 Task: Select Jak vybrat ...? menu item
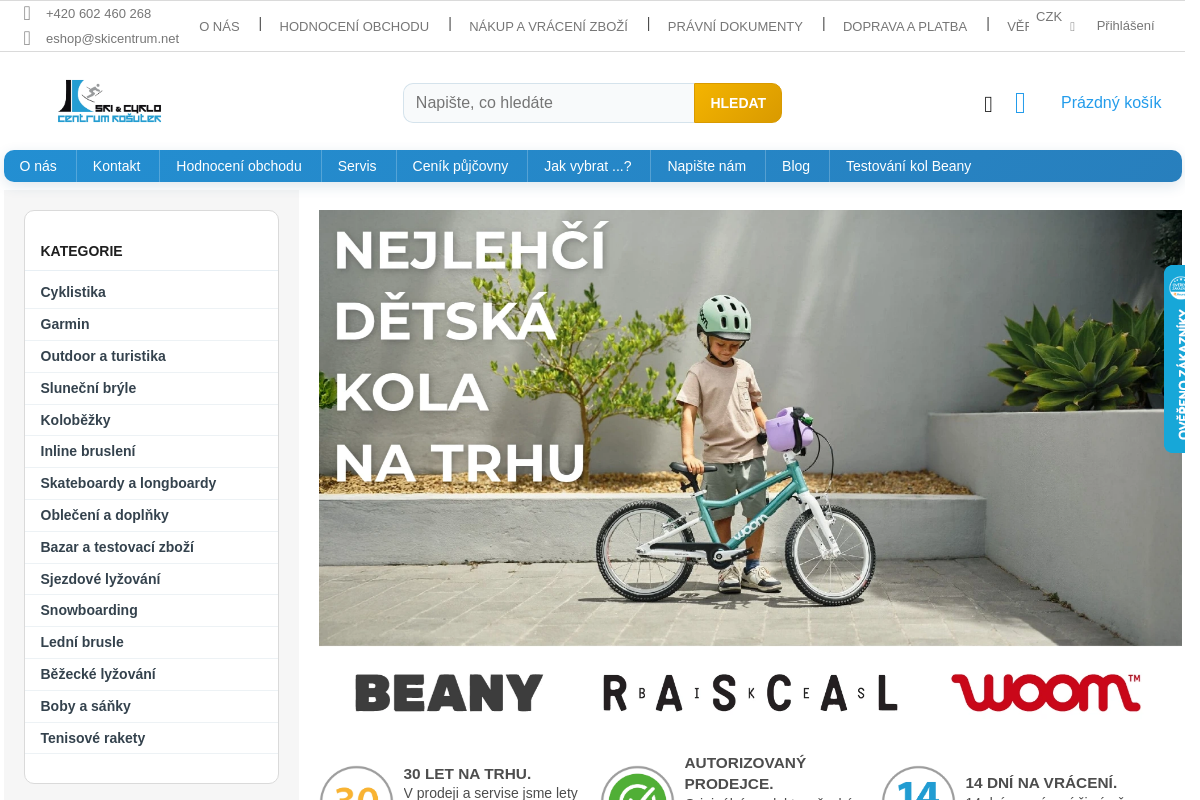click(588, 166)
